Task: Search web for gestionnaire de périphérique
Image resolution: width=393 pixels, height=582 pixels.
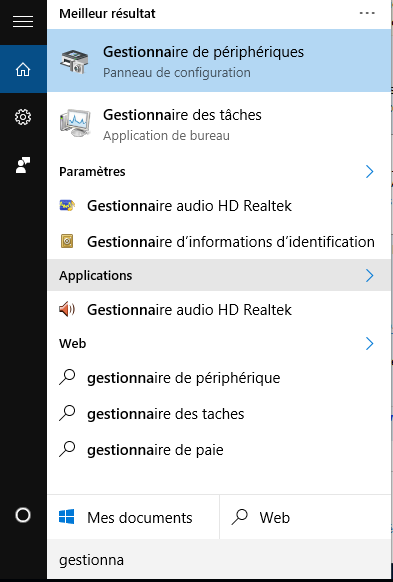Action: 219,378
